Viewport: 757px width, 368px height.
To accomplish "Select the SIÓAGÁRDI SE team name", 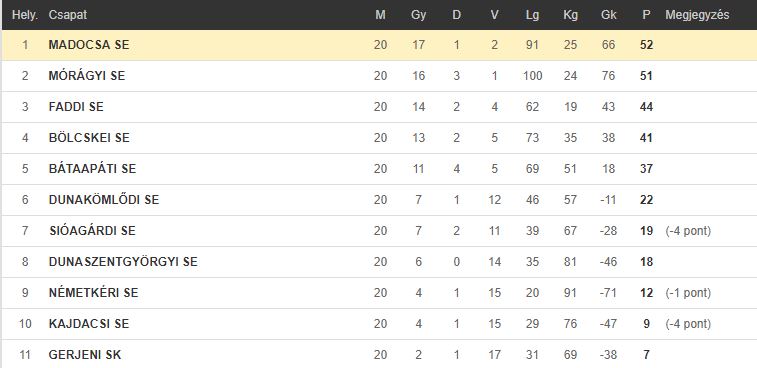I will coord(92,231).
